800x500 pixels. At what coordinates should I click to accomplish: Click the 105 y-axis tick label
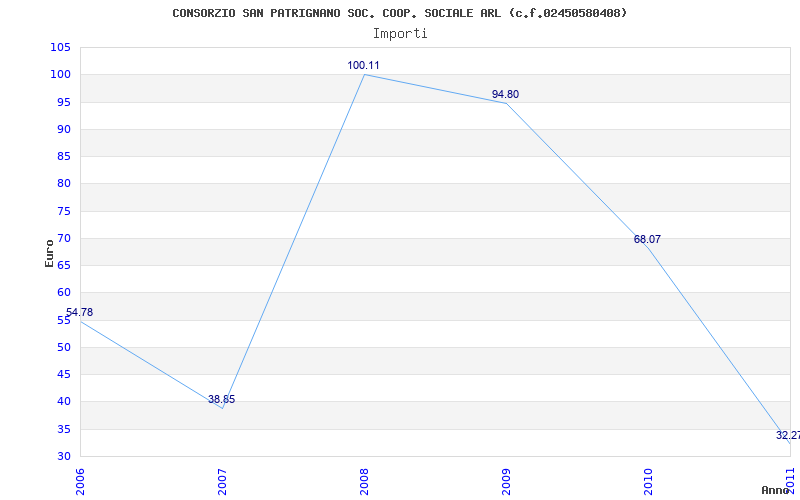(x=60, y=47)
